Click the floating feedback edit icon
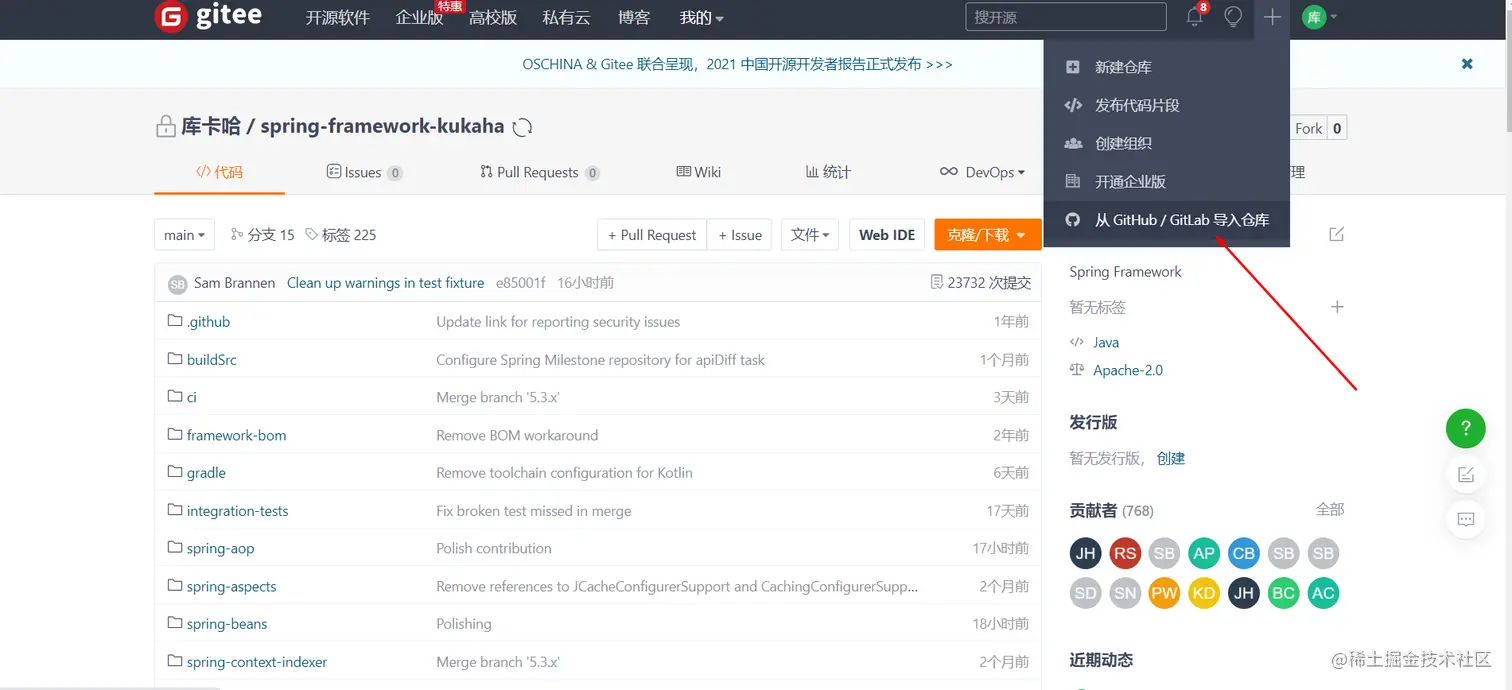 pos(1466,475)
